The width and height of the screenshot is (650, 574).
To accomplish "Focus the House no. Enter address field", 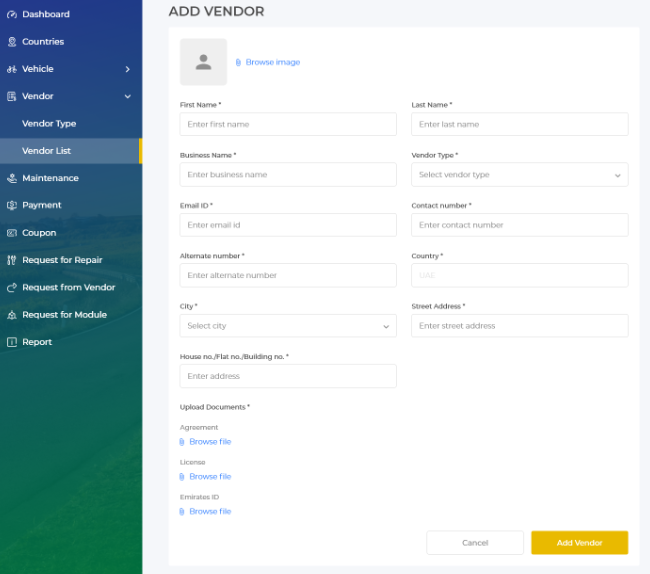I will [x=288, y=376].
